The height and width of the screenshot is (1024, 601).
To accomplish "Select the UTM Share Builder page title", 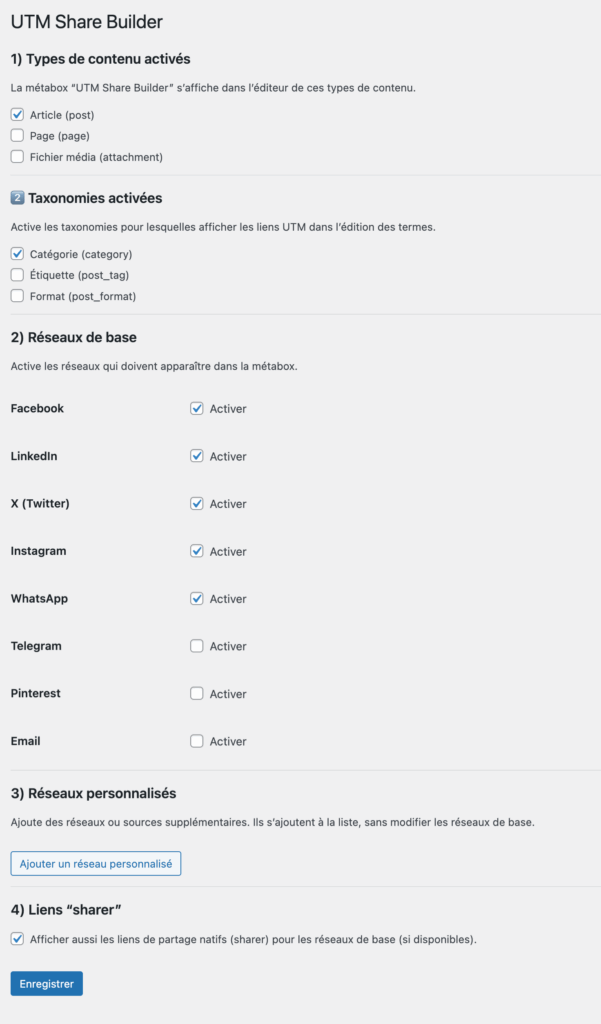I will point(87,20).
